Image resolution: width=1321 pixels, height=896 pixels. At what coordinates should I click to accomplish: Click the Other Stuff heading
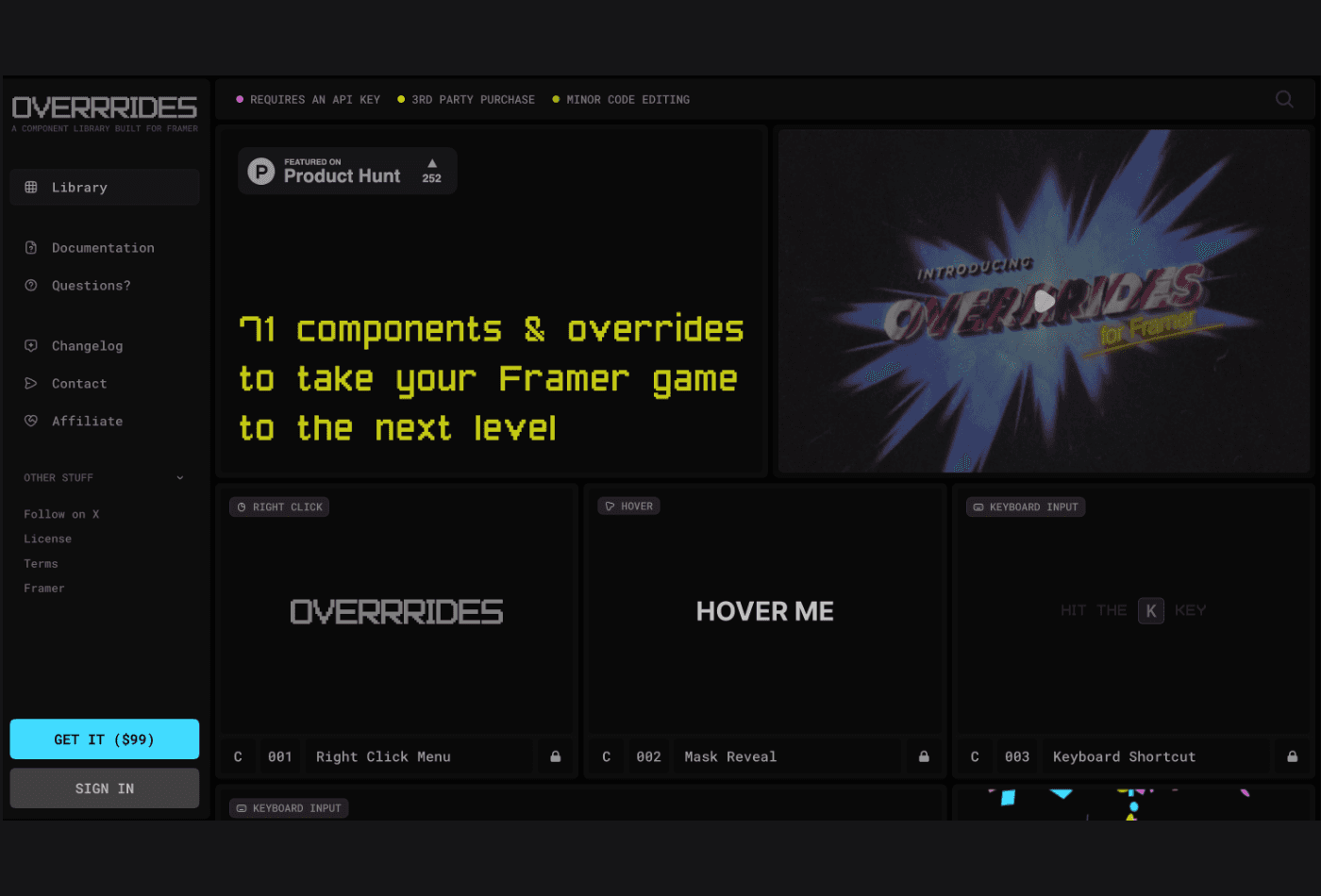pos(59,478)
